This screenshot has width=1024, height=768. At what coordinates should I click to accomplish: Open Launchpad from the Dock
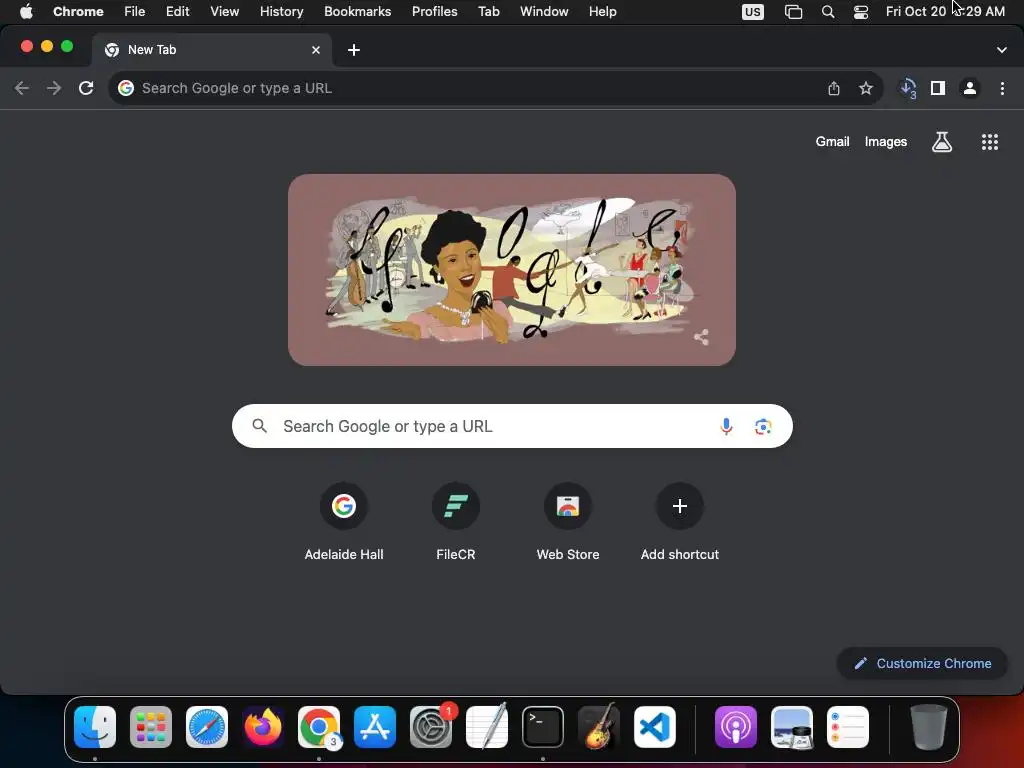point(151,727)
